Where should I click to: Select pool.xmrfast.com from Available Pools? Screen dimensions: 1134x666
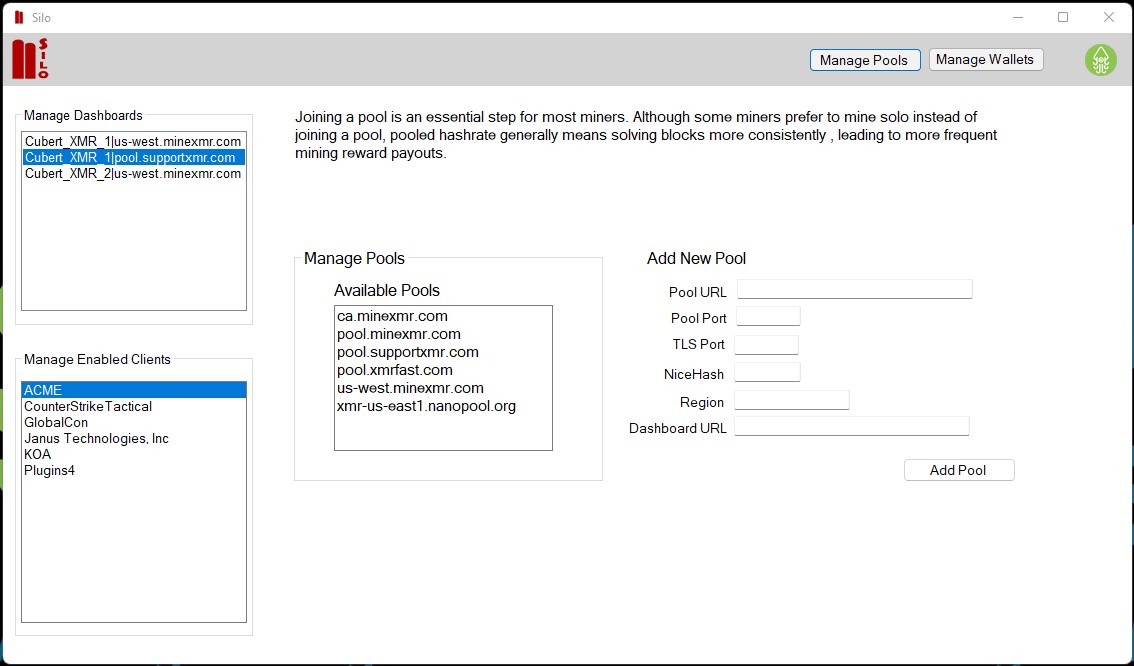[x=395, y=370]
